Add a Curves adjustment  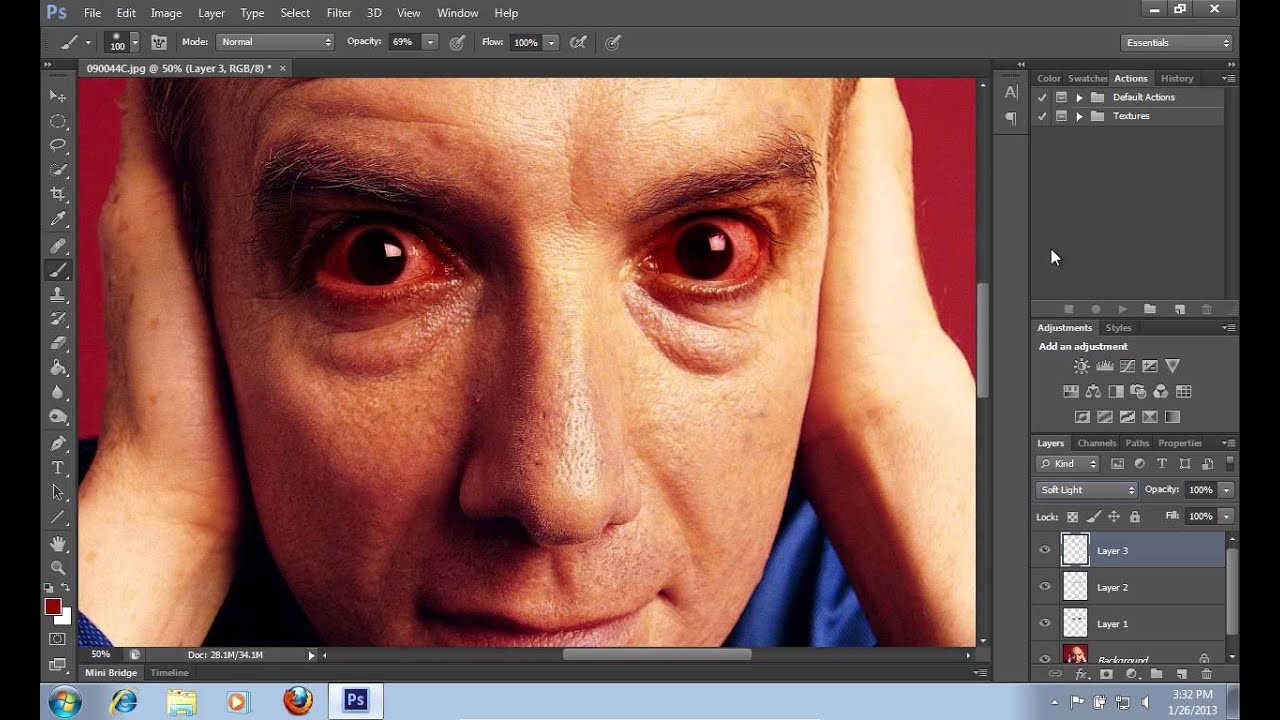click(1127, 366)
